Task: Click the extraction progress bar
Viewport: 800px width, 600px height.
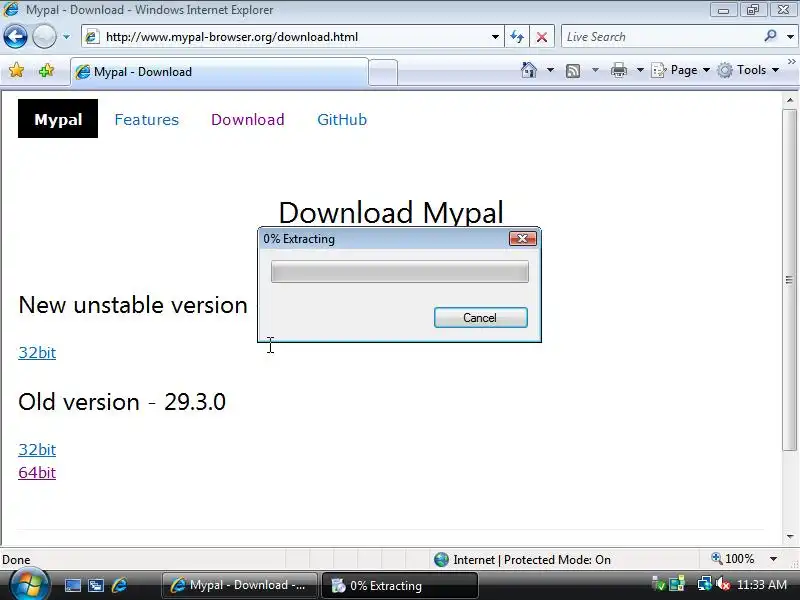Action: pos(399,271)
